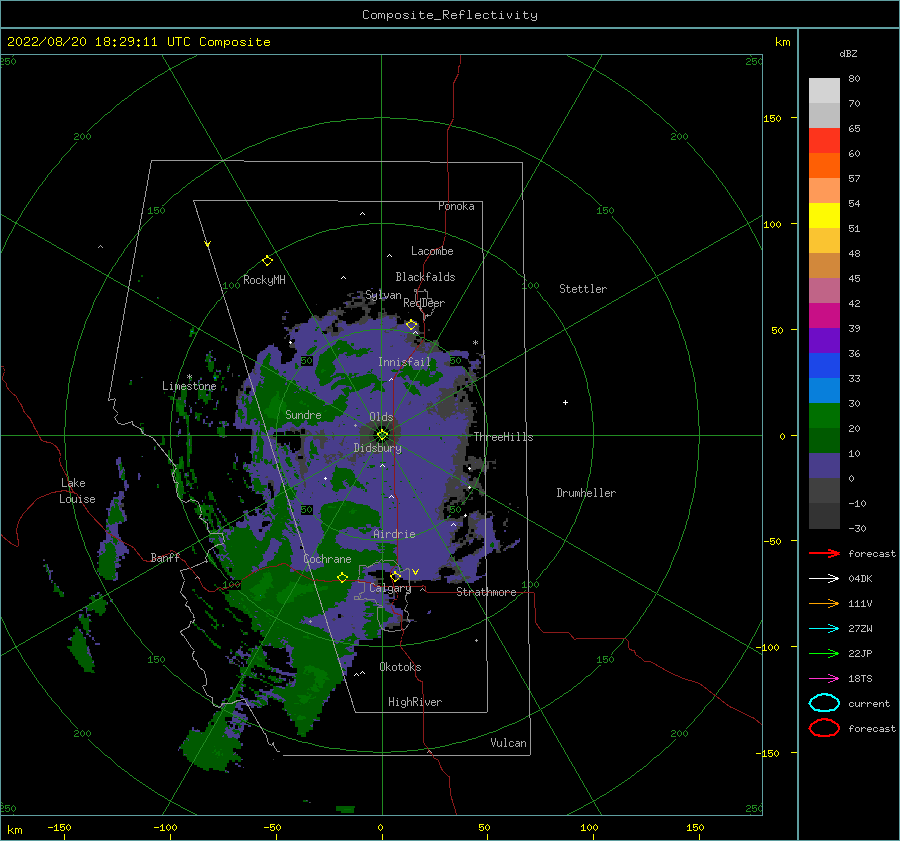The width and height of the screenshot is (900, 841).
Task: Pick the red 65–60 dBZ color swatch
Action: [824, 141]
